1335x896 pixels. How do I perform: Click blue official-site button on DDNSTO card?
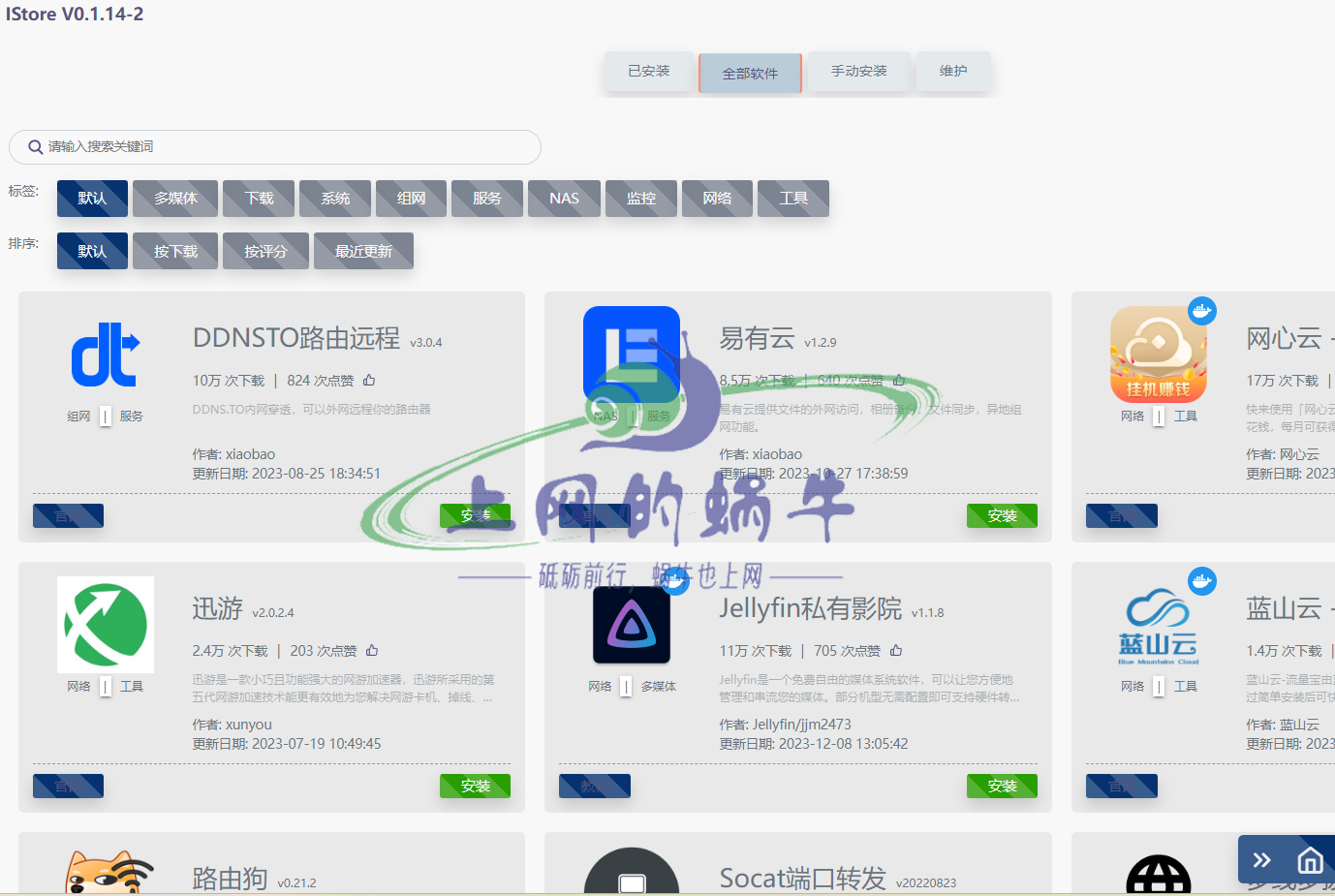click(68, 515)
